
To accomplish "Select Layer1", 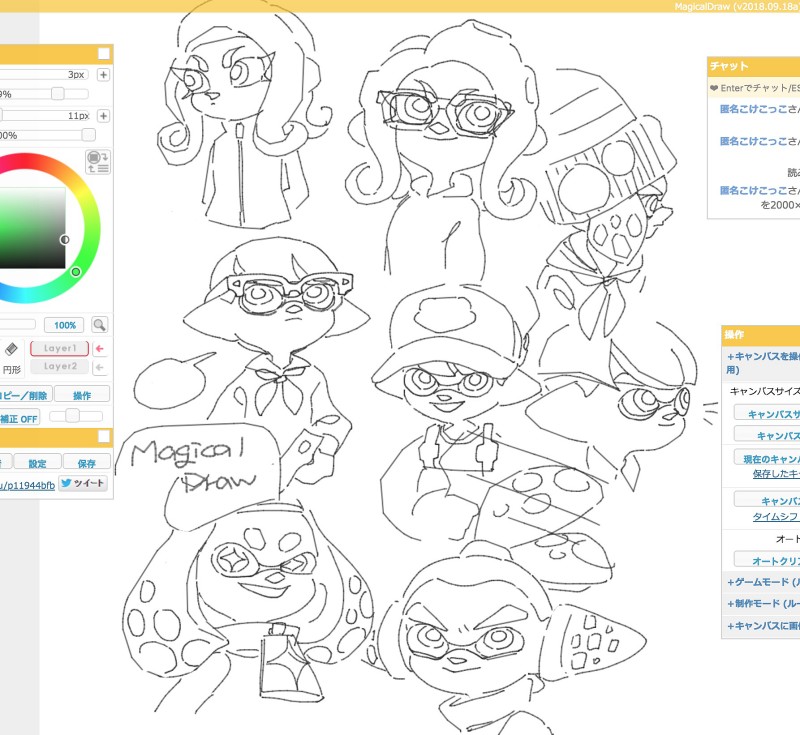I will click(x=60, y=348).
